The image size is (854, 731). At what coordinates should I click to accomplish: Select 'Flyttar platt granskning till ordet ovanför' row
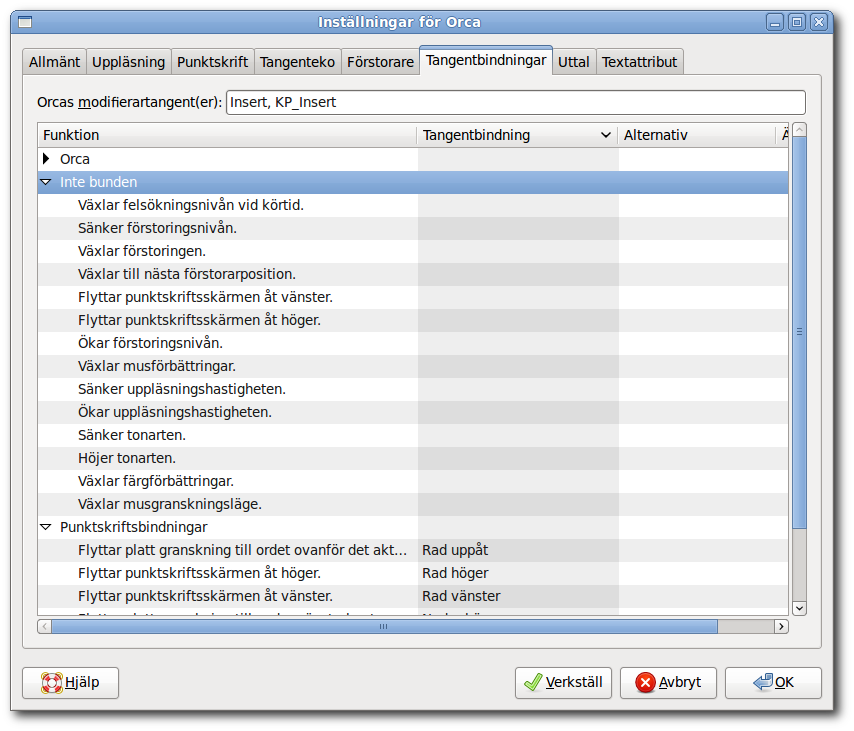413,550
